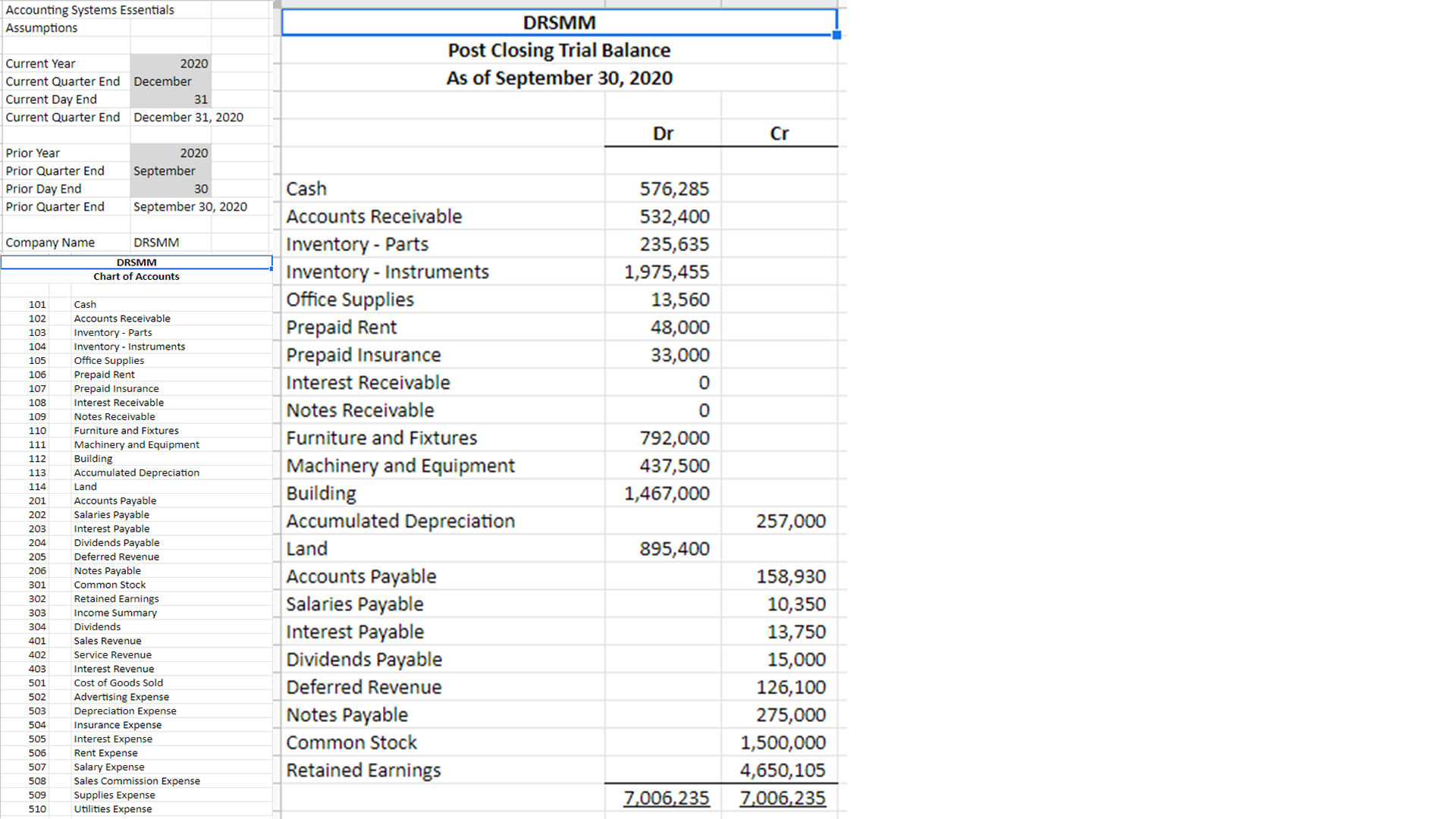The height and width of the screenshot is (819, 1456).
Task: Select the Current Year value 2020 cell
Action: (x=171, y=64)
